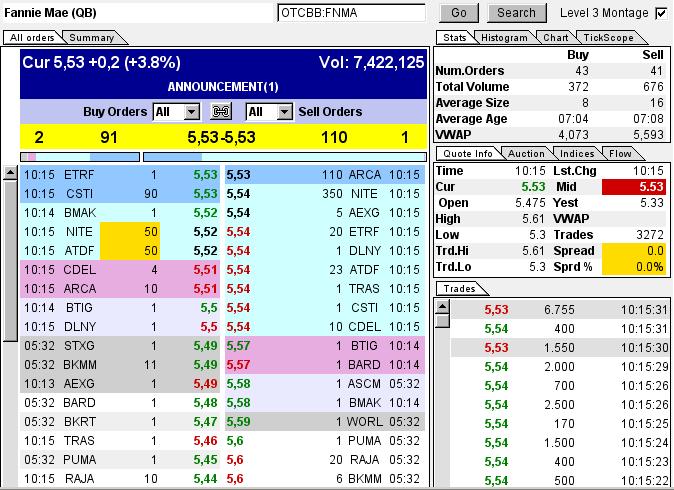Select the Quote Info tab
The height and width of the screenshot is (490, 674).
point(468,153)
